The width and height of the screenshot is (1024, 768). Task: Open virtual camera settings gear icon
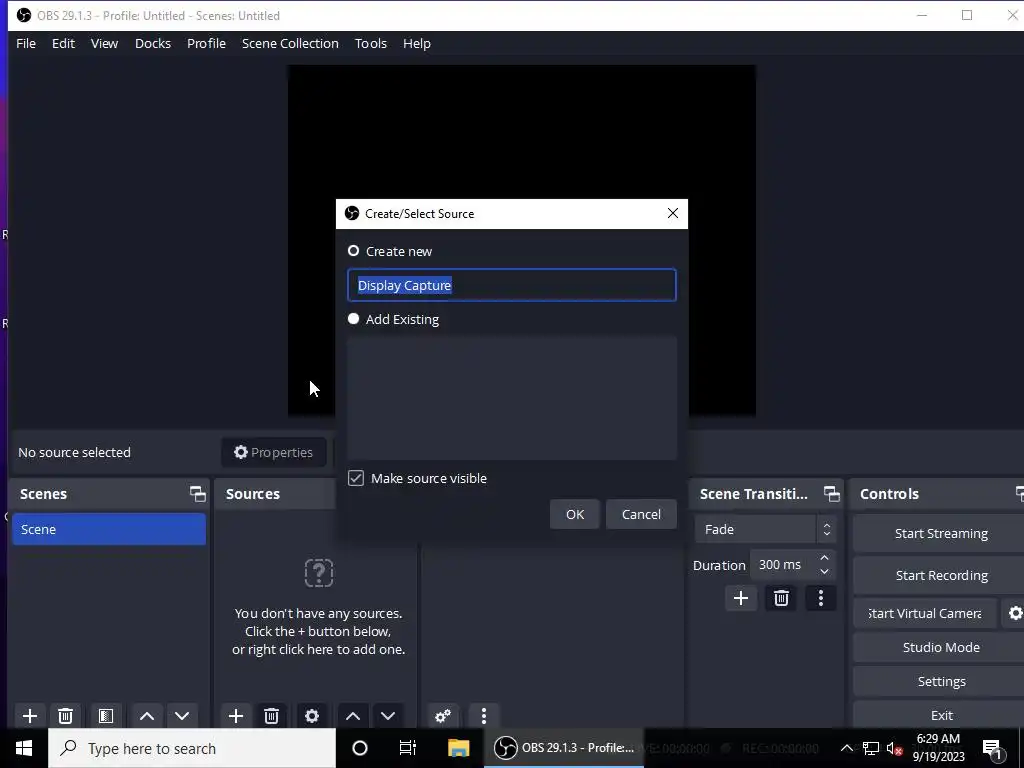tap(1014, 613)
